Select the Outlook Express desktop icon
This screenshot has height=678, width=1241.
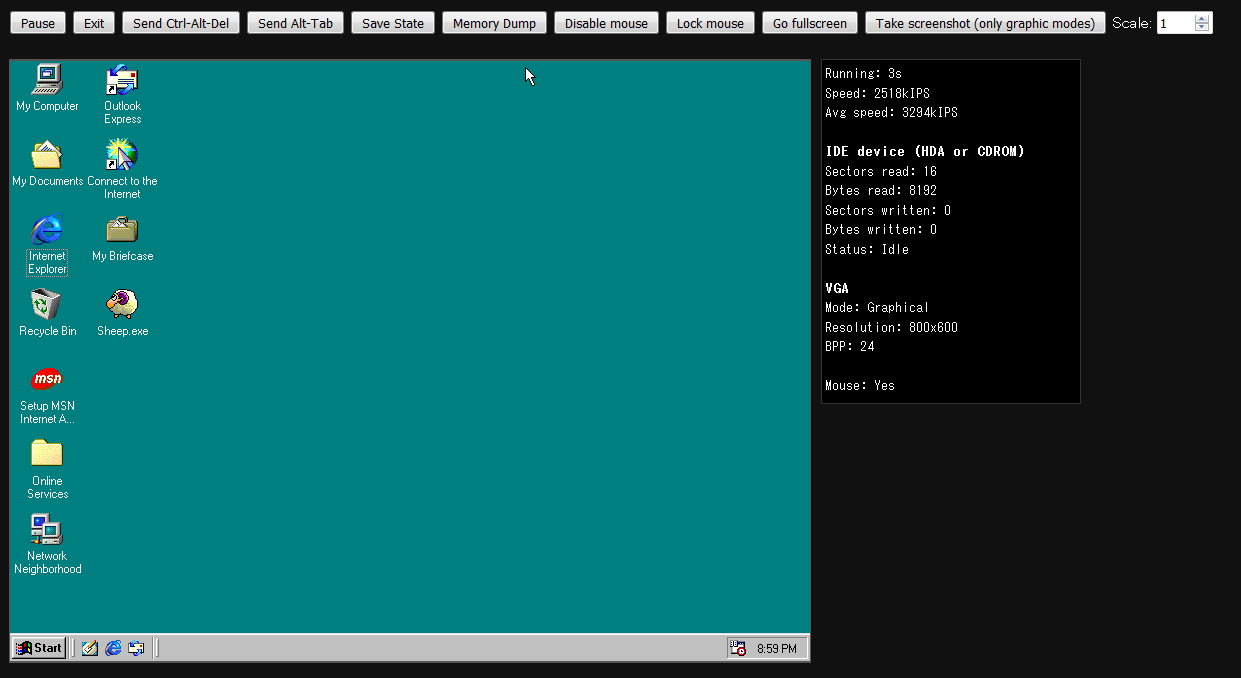pyautogui.click(x=122, y=80)
